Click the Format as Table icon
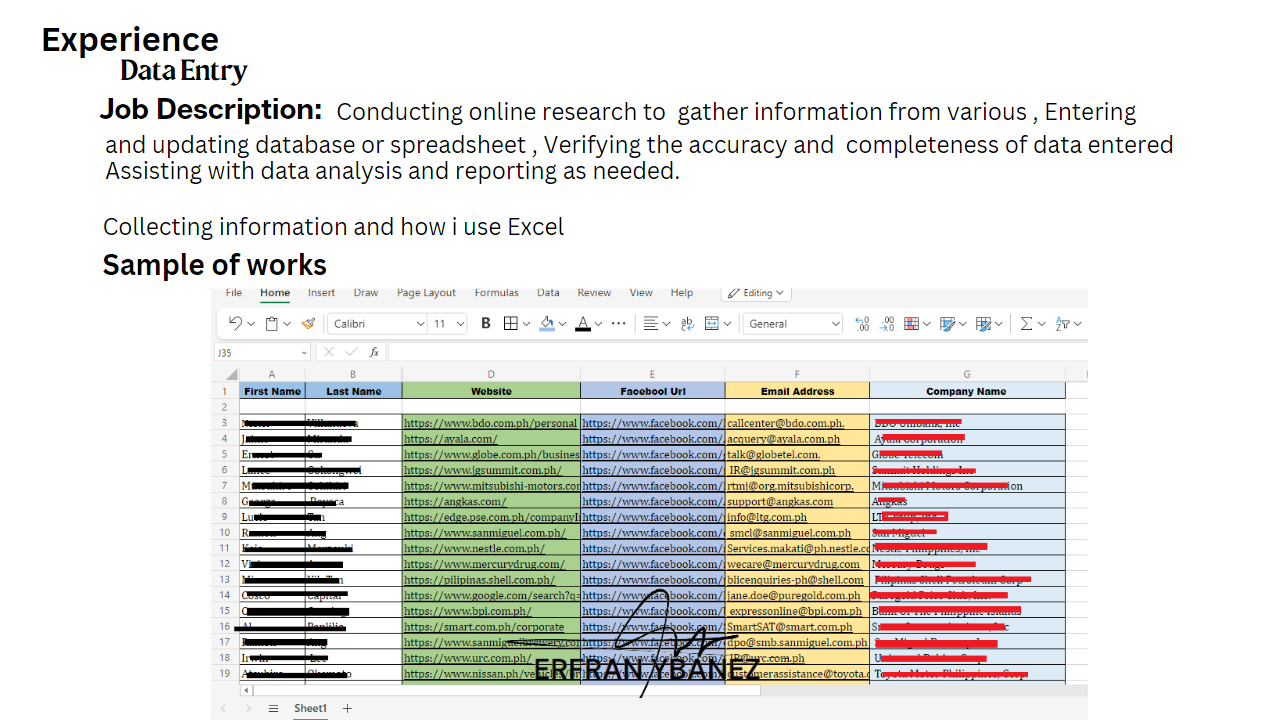This screenshot has width=1280, height=720. (x=947, y=323)
